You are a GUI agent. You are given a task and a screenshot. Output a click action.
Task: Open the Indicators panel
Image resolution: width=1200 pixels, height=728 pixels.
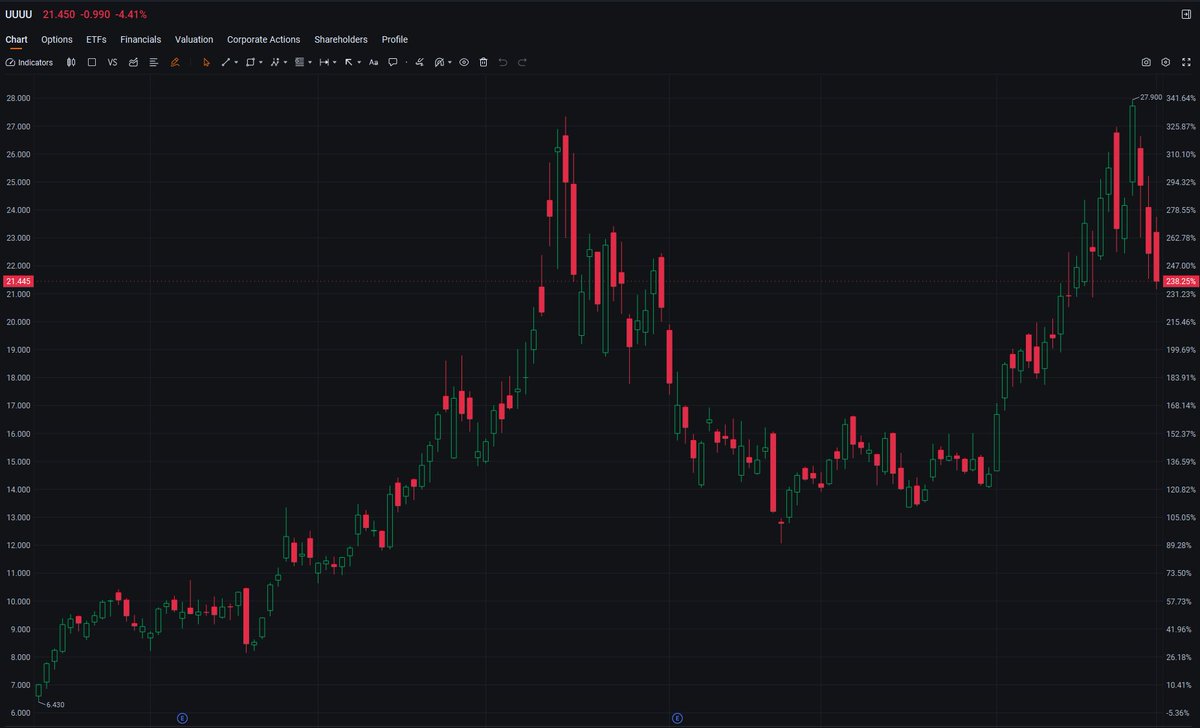(x=29, y=62)
